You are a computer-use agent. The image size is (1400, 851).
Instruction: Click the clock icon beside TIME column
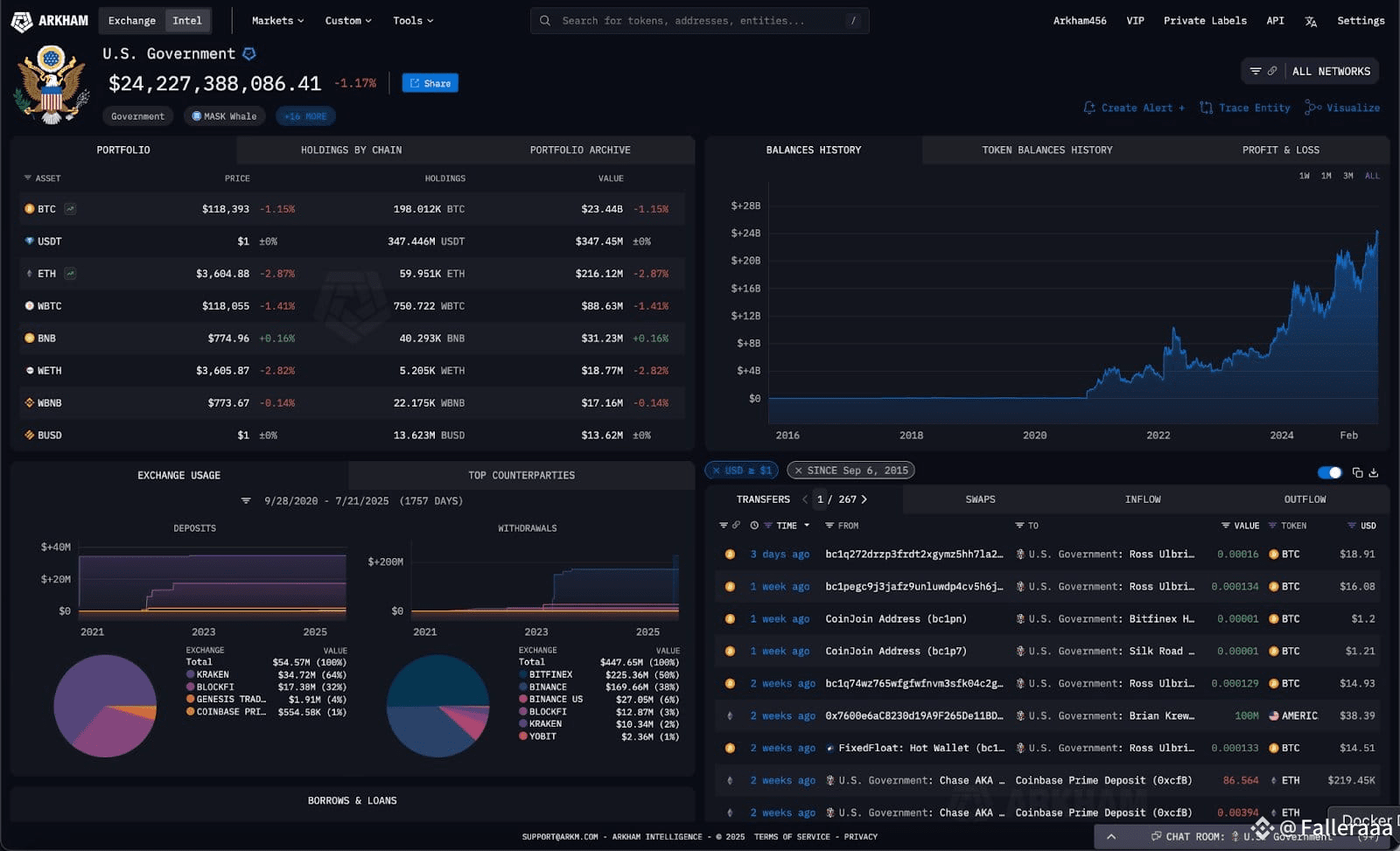click(x=754, y=526)
